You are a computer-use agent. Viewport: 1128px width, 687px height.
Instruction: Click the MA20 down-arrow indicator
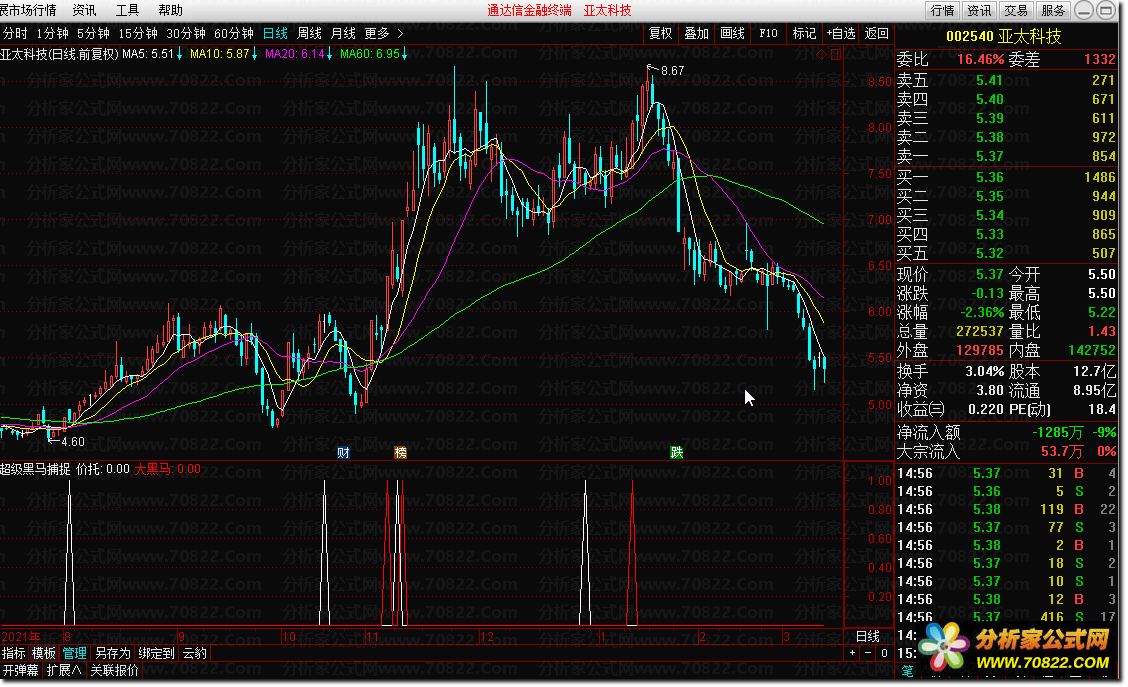[329, 54]
